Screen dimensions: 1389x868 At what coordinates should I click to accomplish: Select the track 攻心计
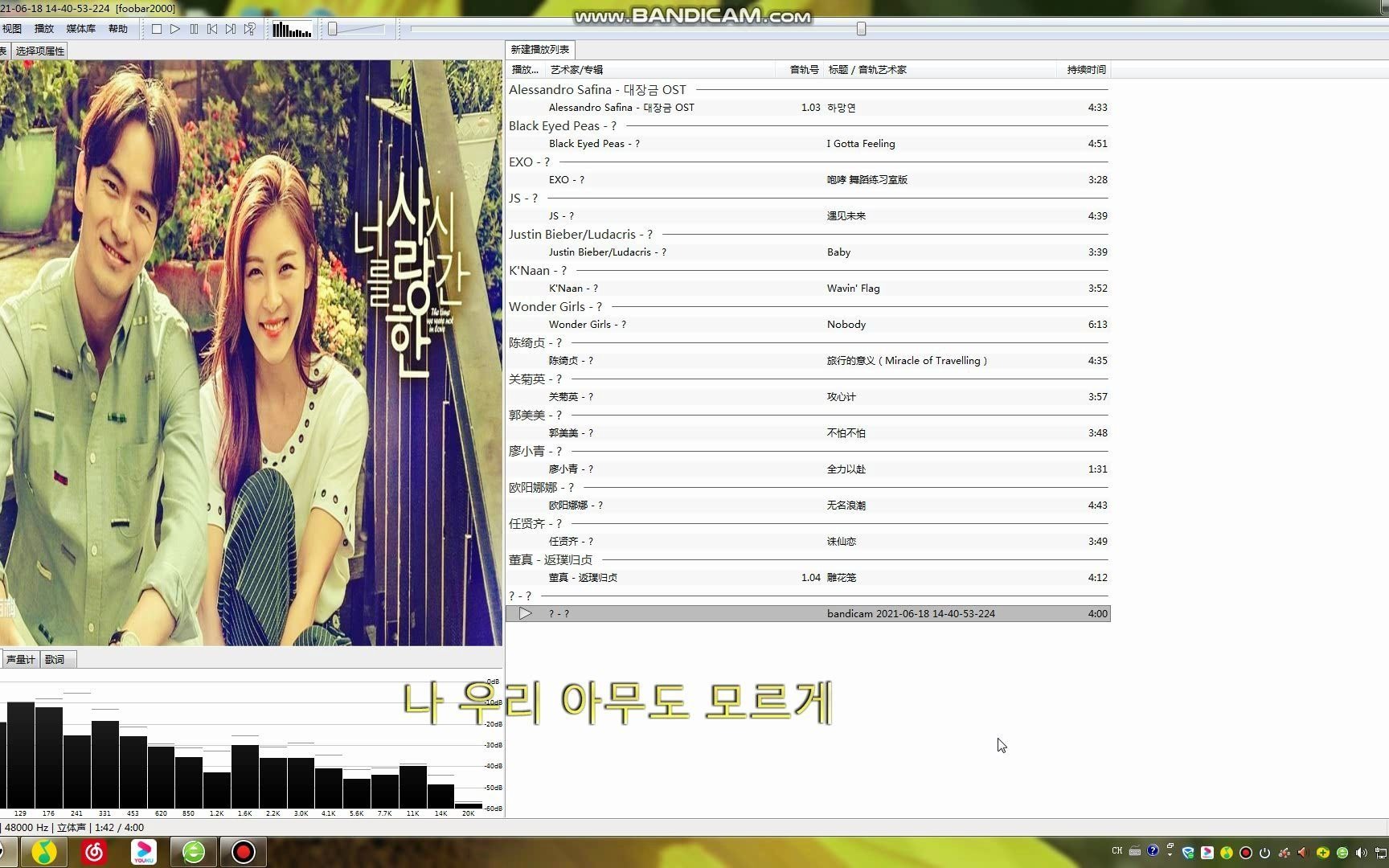pyautogui.click(x=808, y=397)
